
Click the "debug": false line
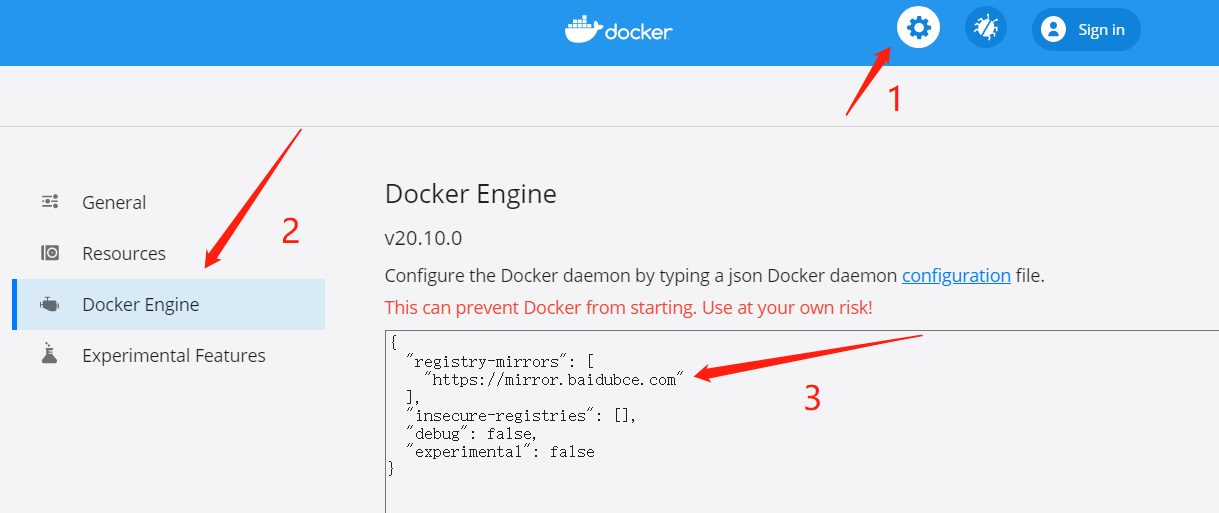point(472,434)
